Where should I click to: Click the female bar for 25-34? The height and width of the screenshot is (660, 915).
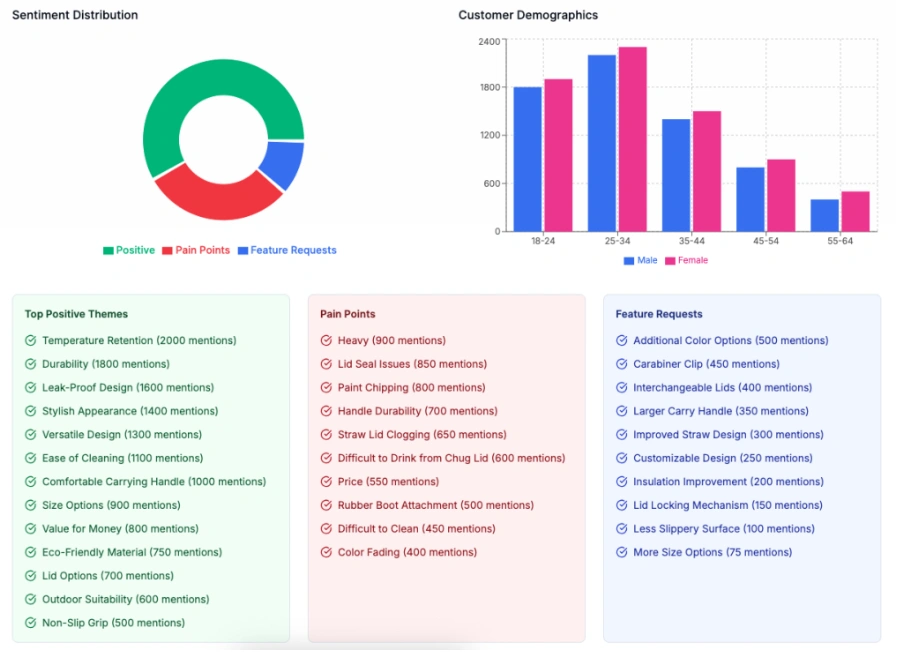click(x=632, y=139)
